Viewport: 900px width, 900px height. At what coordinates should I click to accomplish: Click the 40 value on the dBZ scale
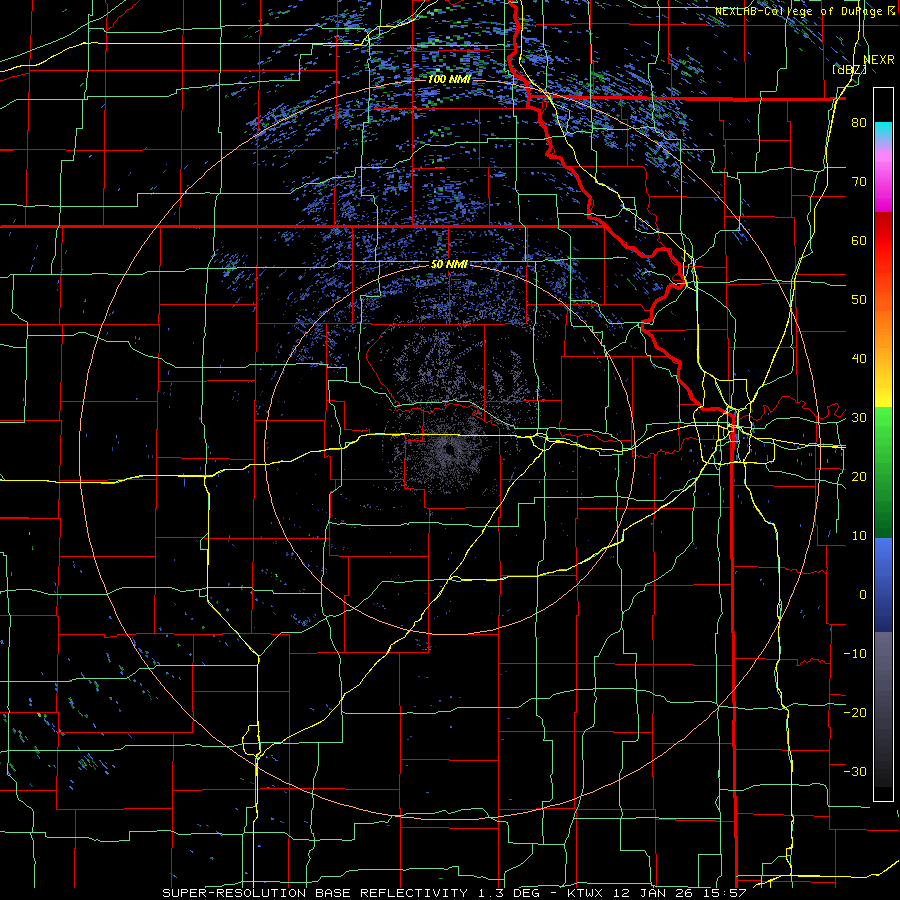click(859, 359)
